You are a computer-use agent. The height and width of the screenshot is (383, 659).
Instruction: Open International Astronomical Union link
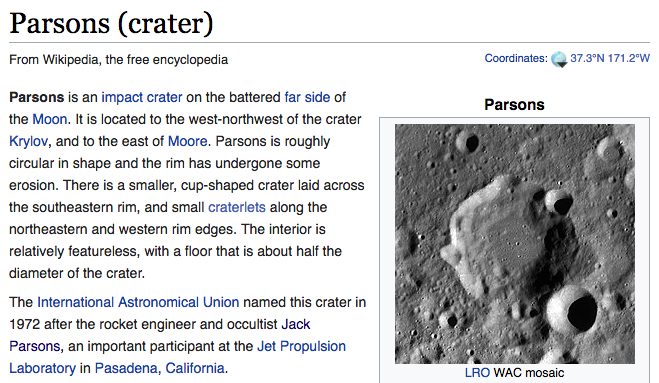click(138, 302)
